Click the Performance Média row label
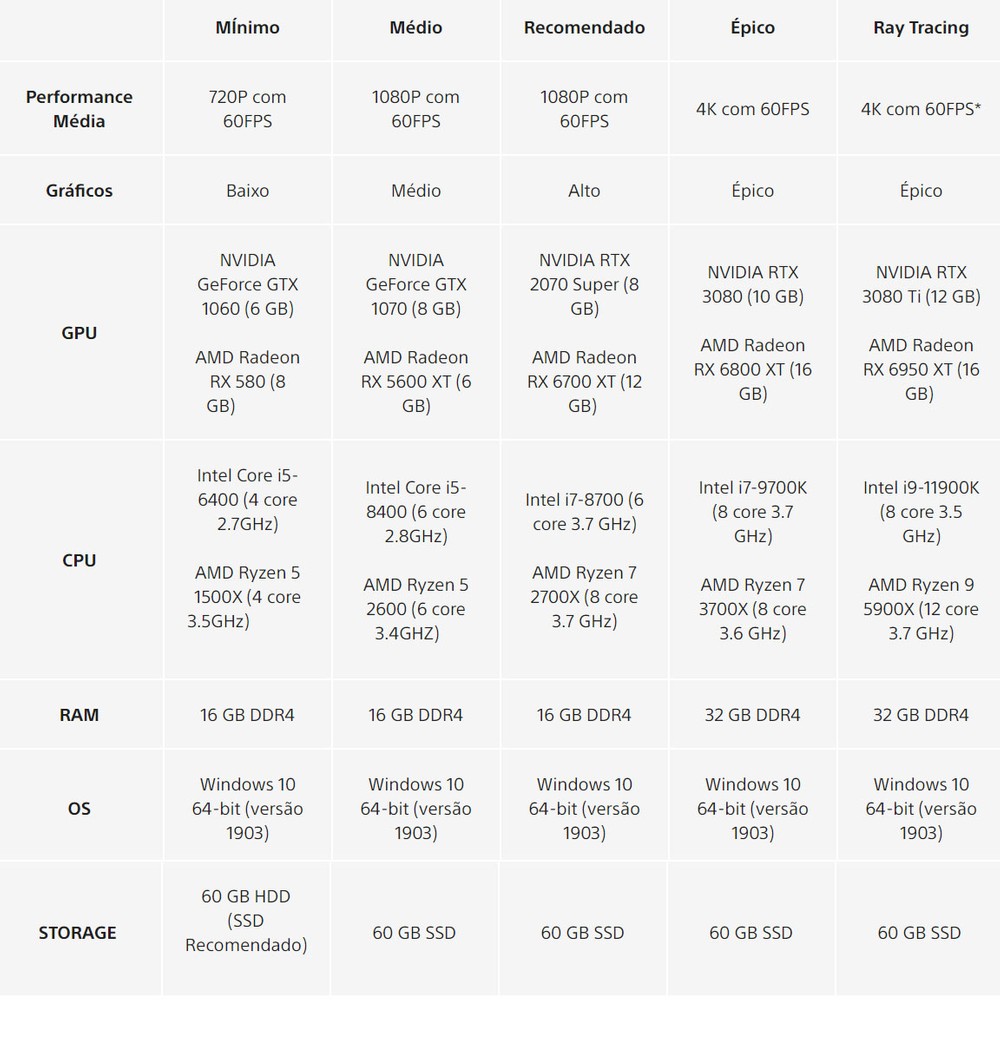1000x1042 pixels. [79, 109]
